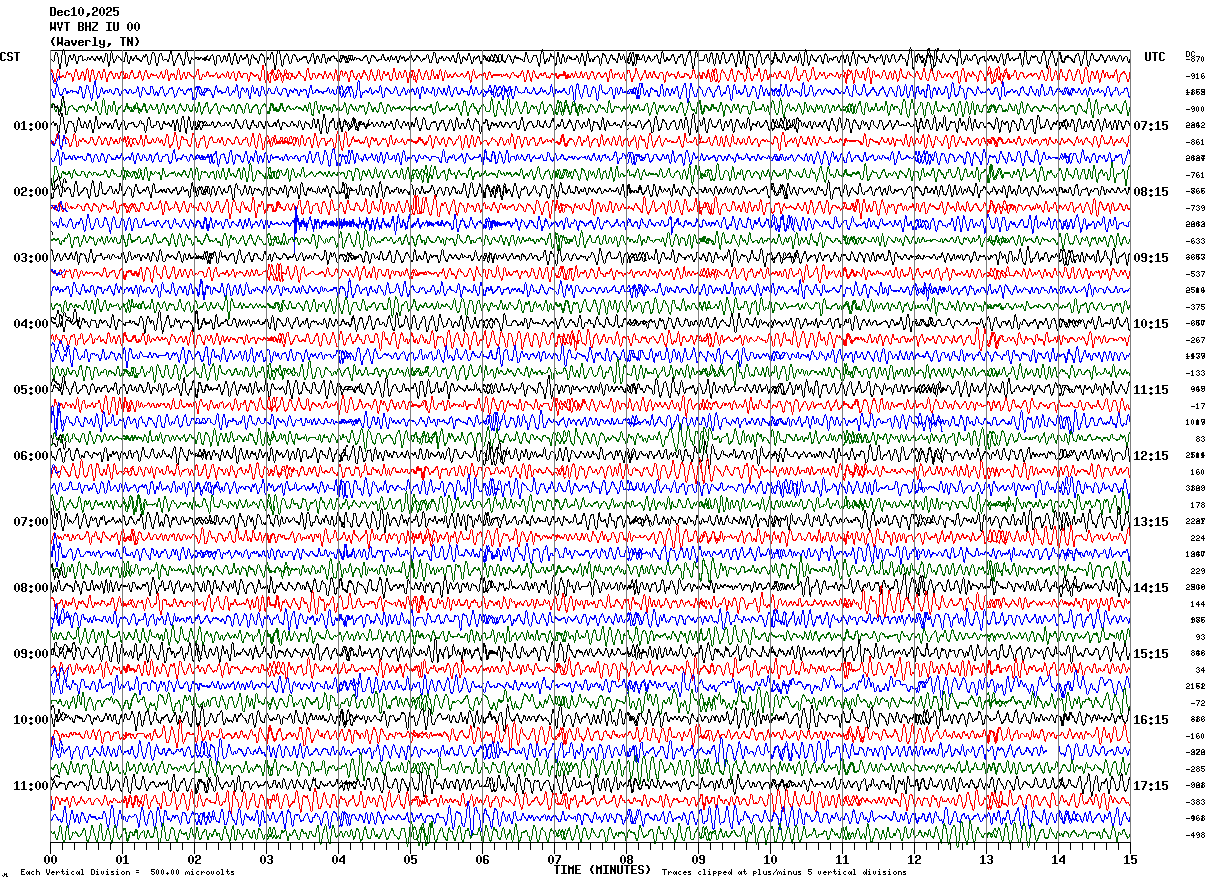Click the DC offset value -375
1210x886 pixels.
(1195, 307)
